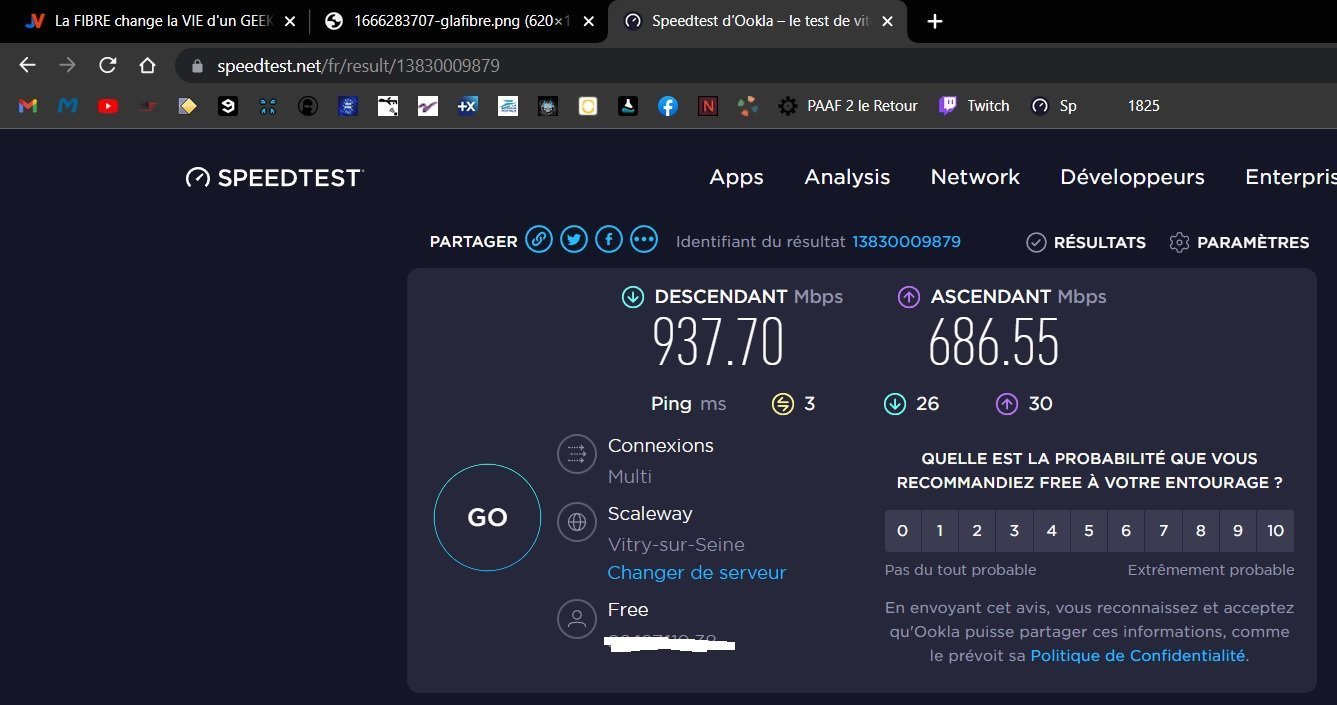The height and width of the screenshot is (705, 1337).
Task: Click the Changer de serveur link
Action: pos(697,573)
